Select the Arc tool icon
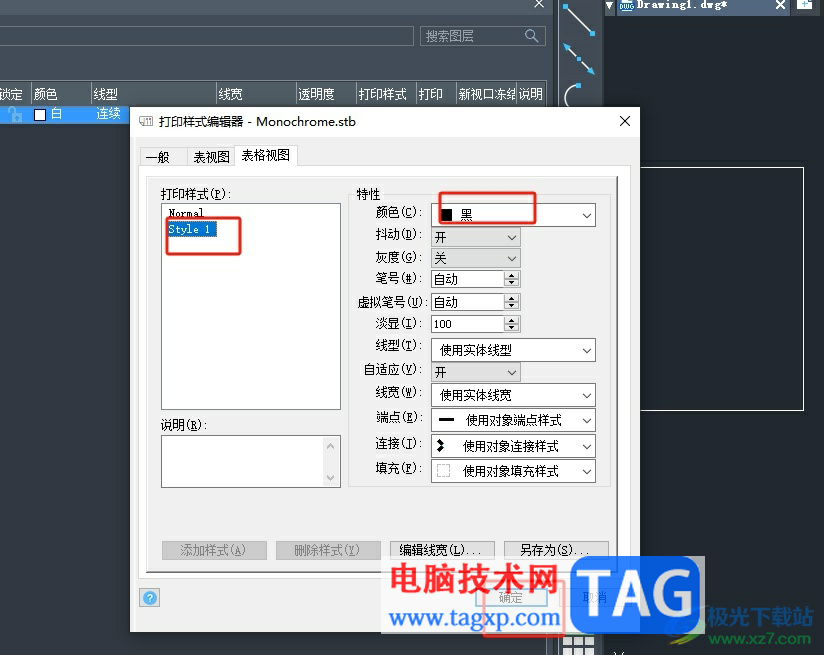824x655 pixels. pos(573,95)
